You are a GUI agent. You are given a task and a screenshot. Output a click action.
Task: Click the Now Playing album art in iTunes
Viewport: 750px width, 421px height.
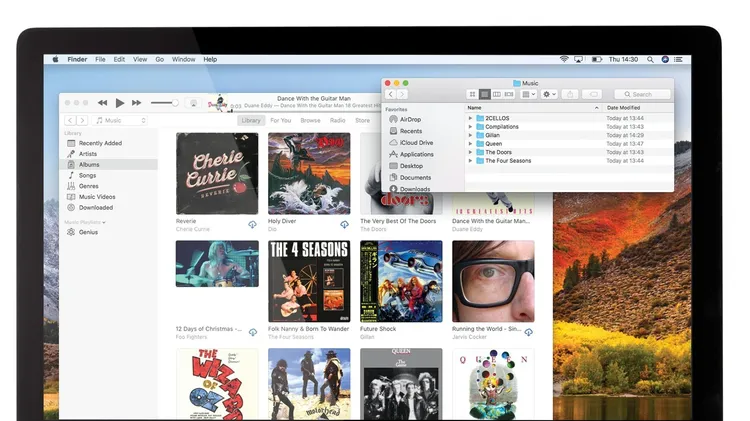point(218,103)
